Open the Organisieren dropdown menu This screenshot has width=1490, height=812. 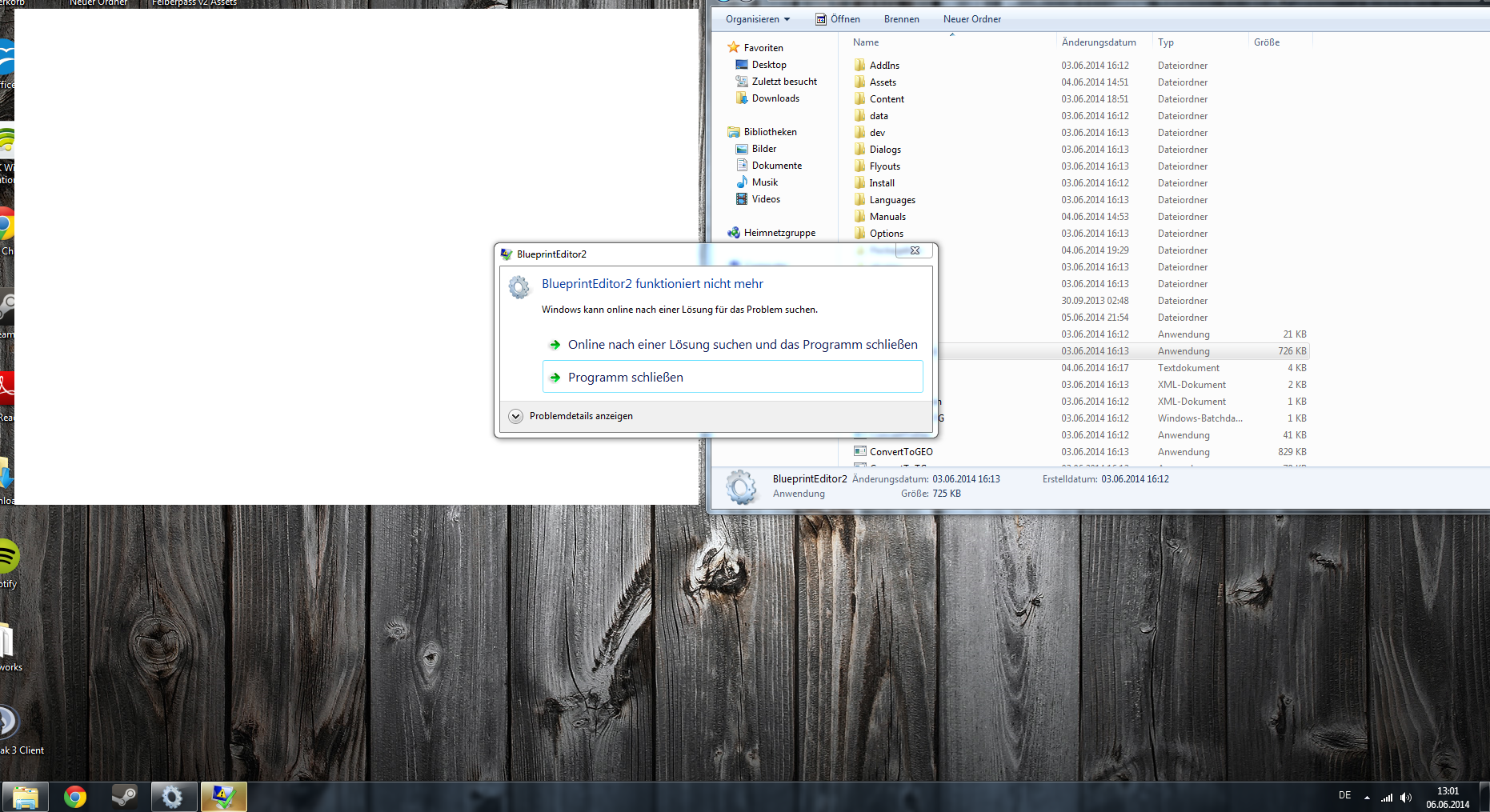[x=757, y=19]
